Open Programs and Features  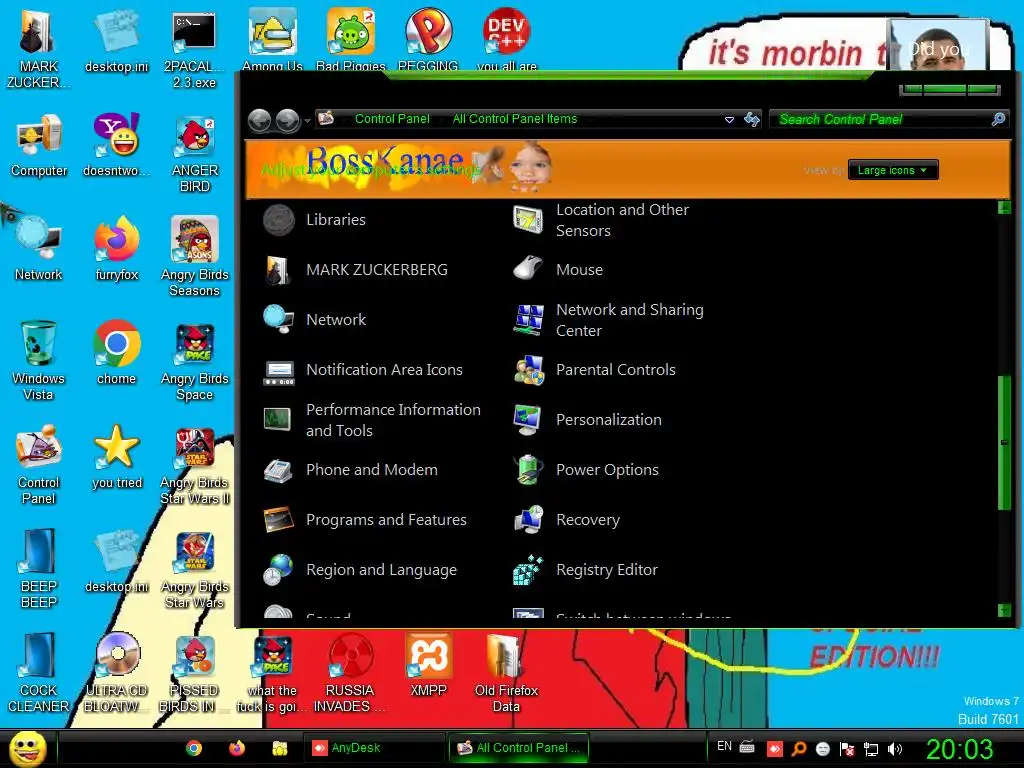(x=365, y=520)
